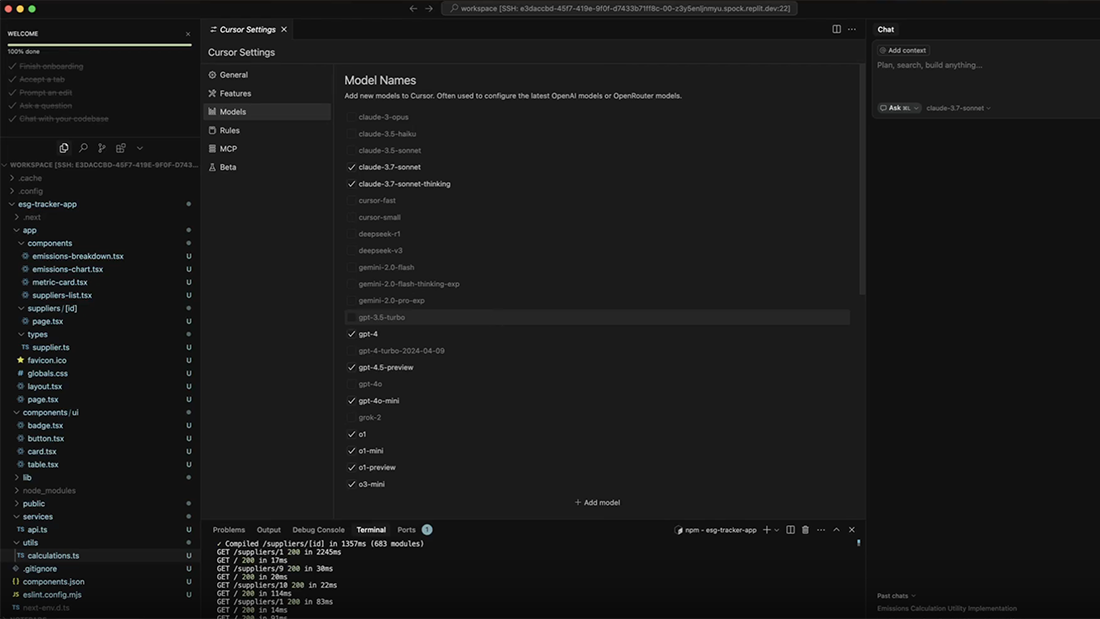The height and width of the screenshot is (619, 1100).
Task: Focus the chat prompt input field
Action: [986, 65]
